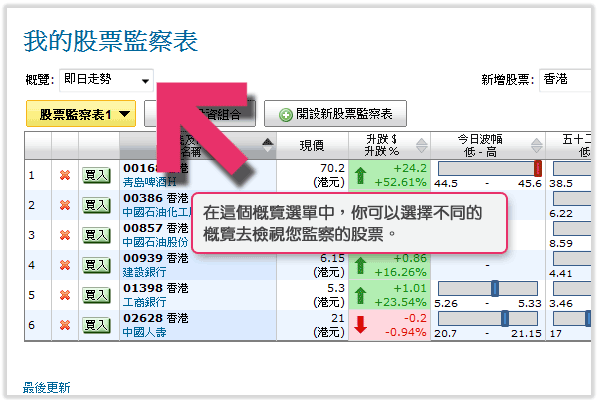Click 買入 button for 青島啤酒H
Screen dimensions: 600x400
pyautogui.click(x=96, y=175)
